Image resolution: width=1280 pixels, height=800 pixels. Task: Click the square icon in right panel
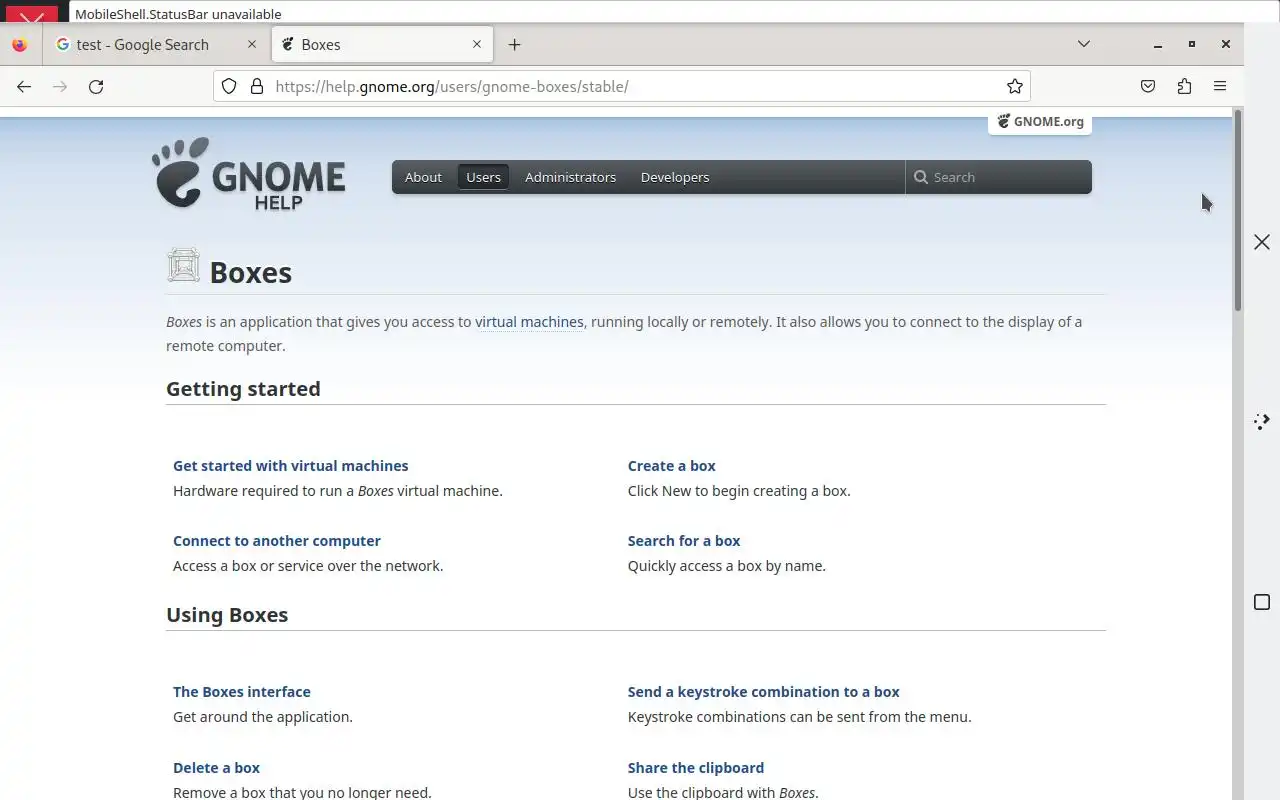1262,602
